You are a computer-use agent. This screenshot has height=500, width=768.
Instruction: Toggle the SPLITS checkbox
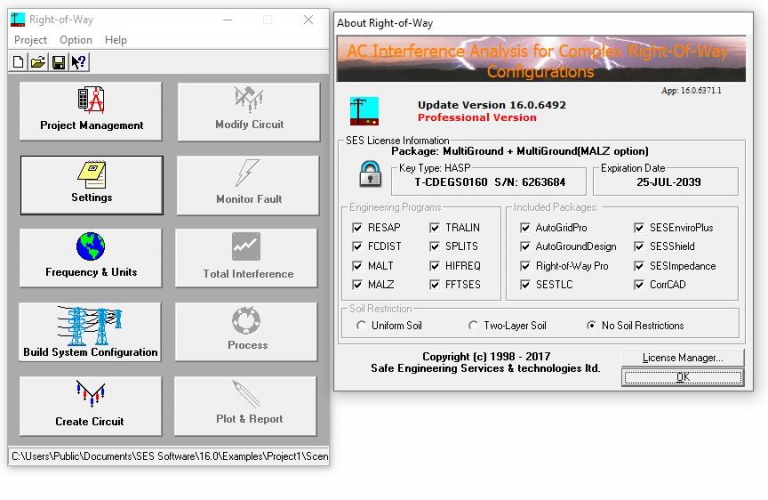[434, 246]
